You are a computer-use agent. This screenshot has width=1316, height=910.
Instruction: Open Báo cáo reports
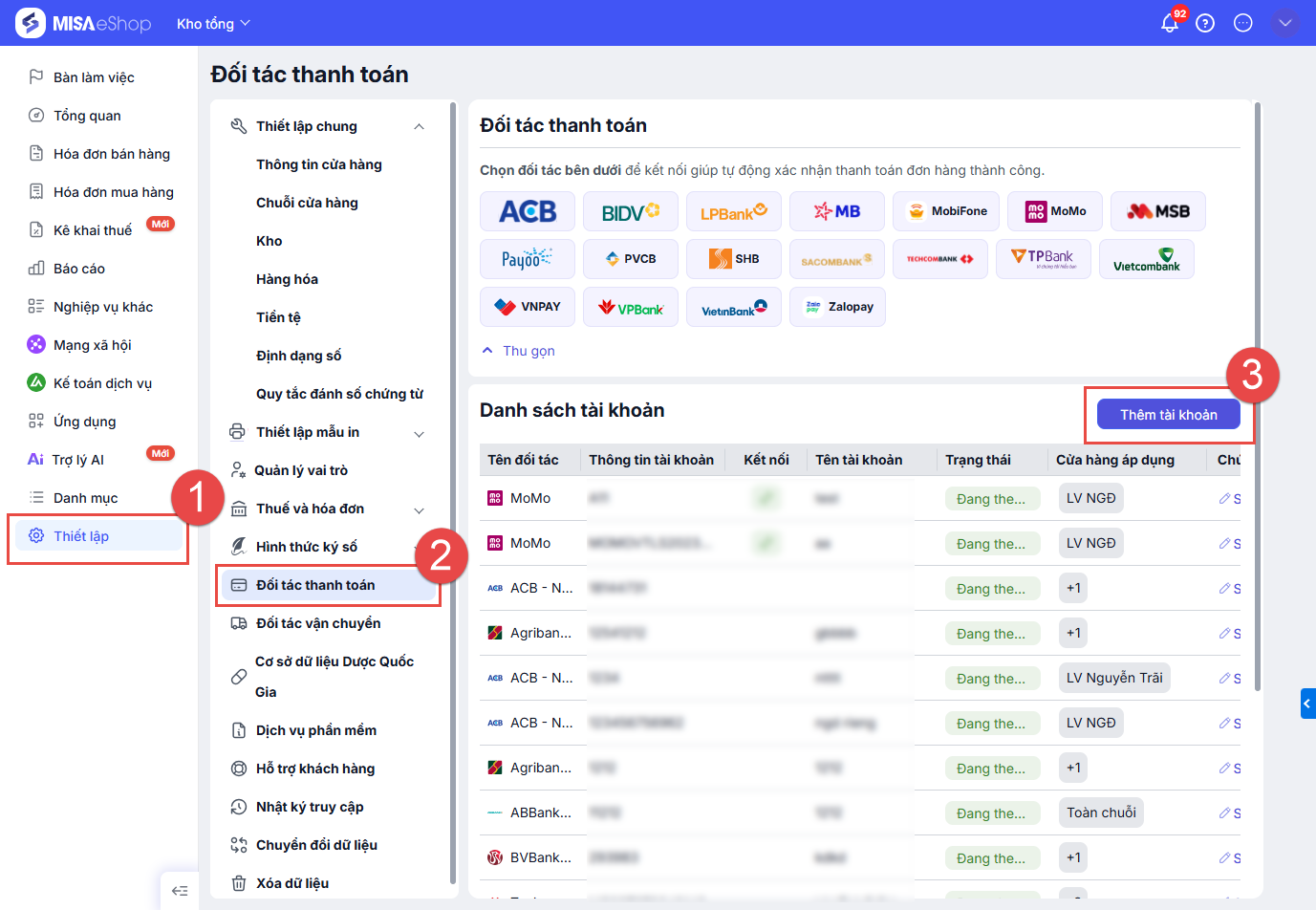click(79, 269)
